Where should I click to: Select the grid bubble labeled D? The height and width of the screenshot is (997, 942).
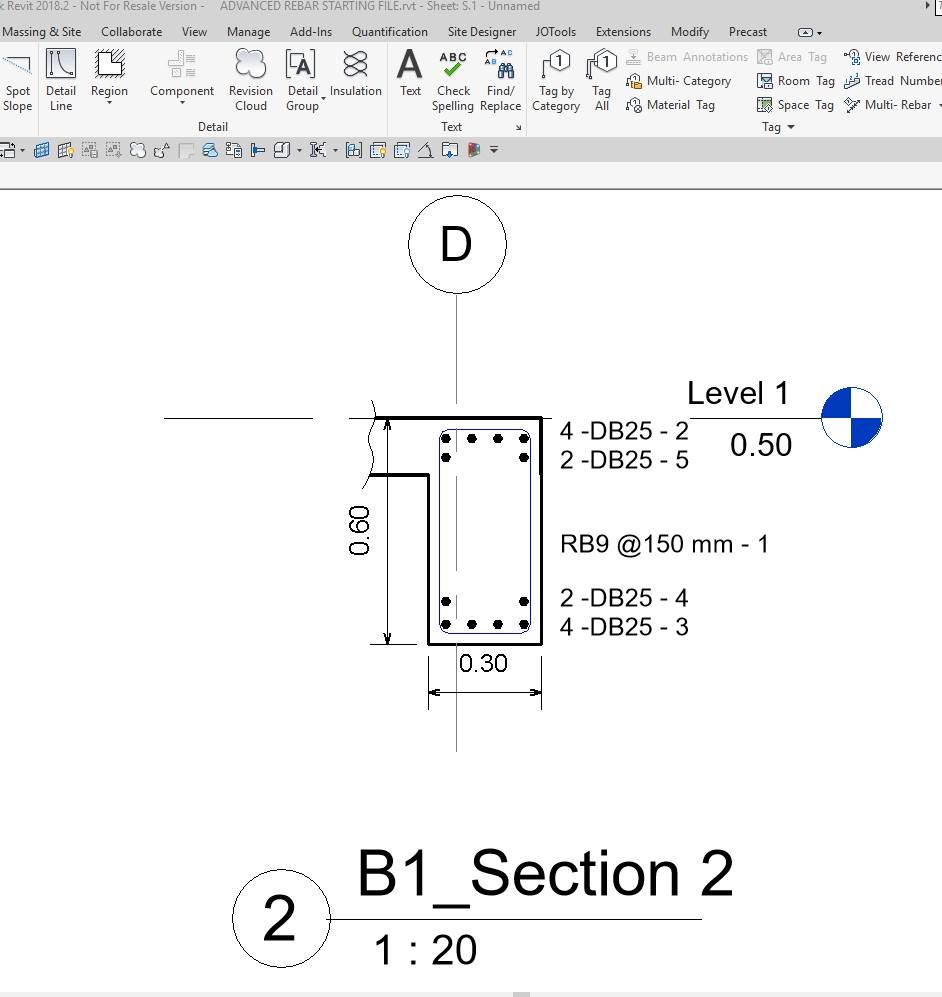[x=457, y=244]
